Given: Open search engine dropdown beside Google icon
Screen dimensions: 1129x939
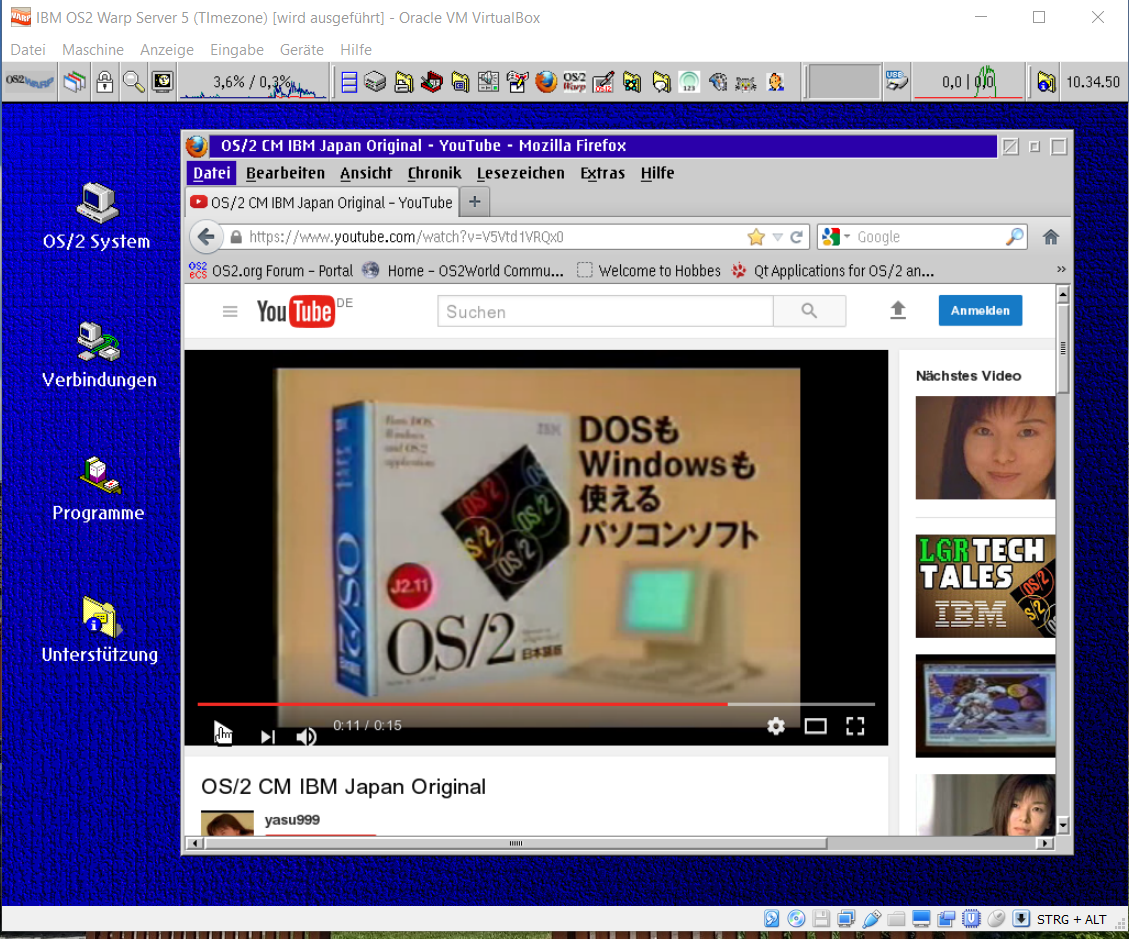Looking at the screenshot, I should click(x=847, y=237).
